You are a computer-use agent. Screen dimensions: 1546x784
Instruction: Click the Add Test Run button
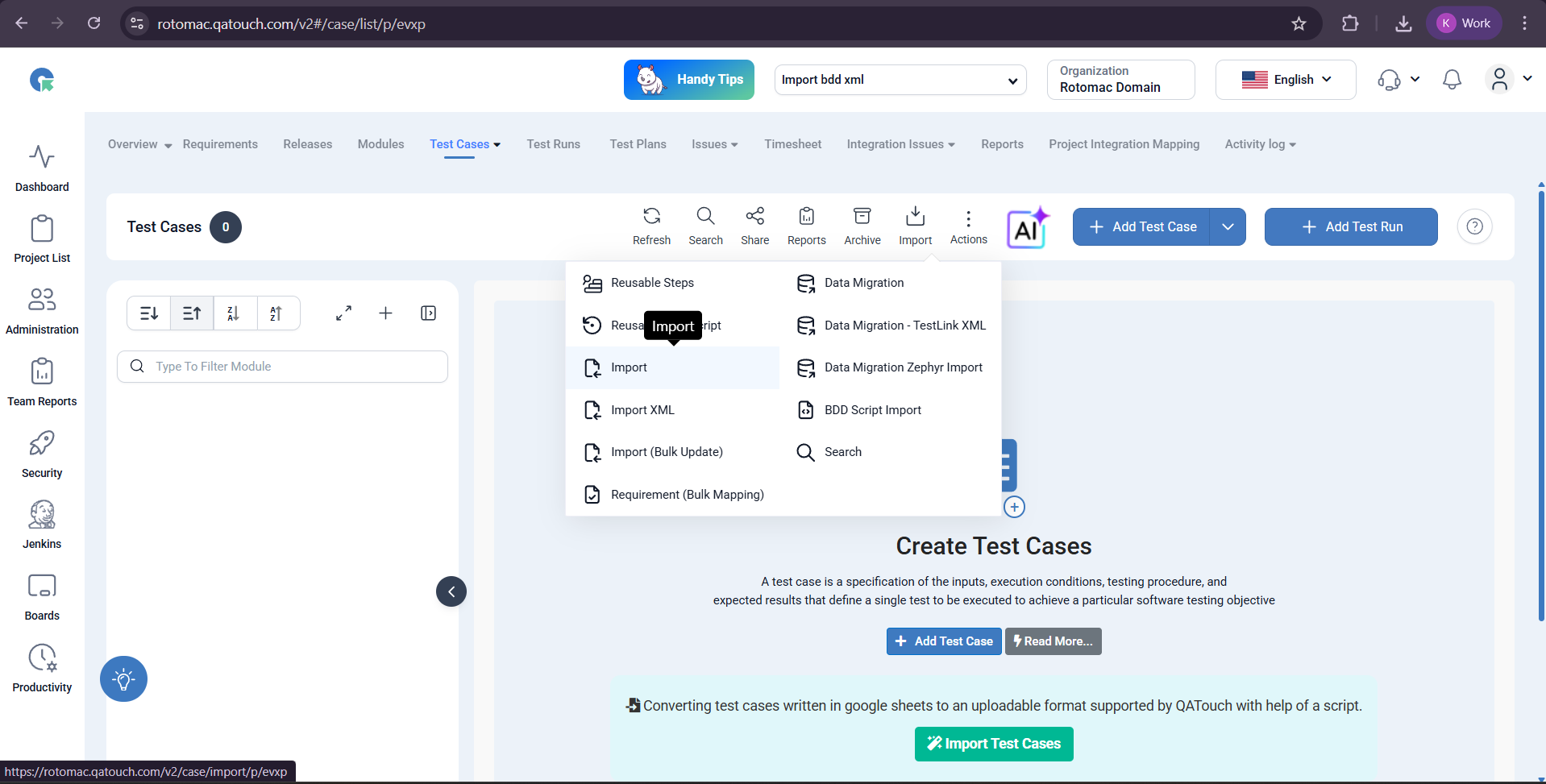(1351, 227)
